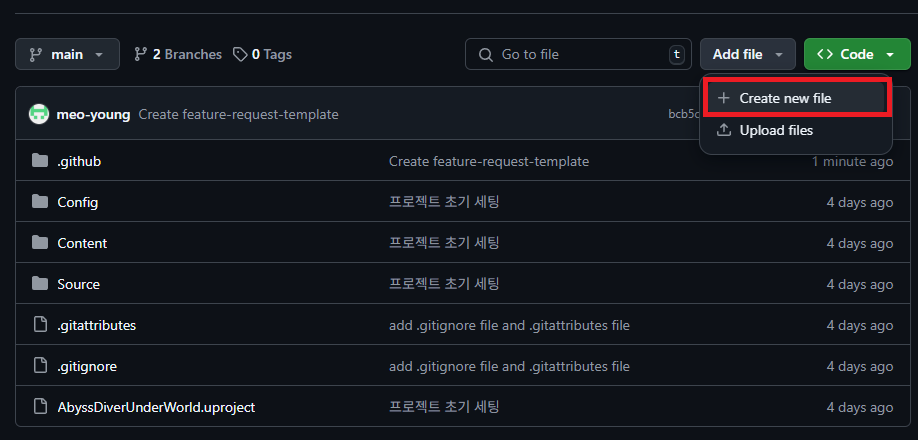Open the .github folder
The image size is (918, 440).
pos(79,161)
